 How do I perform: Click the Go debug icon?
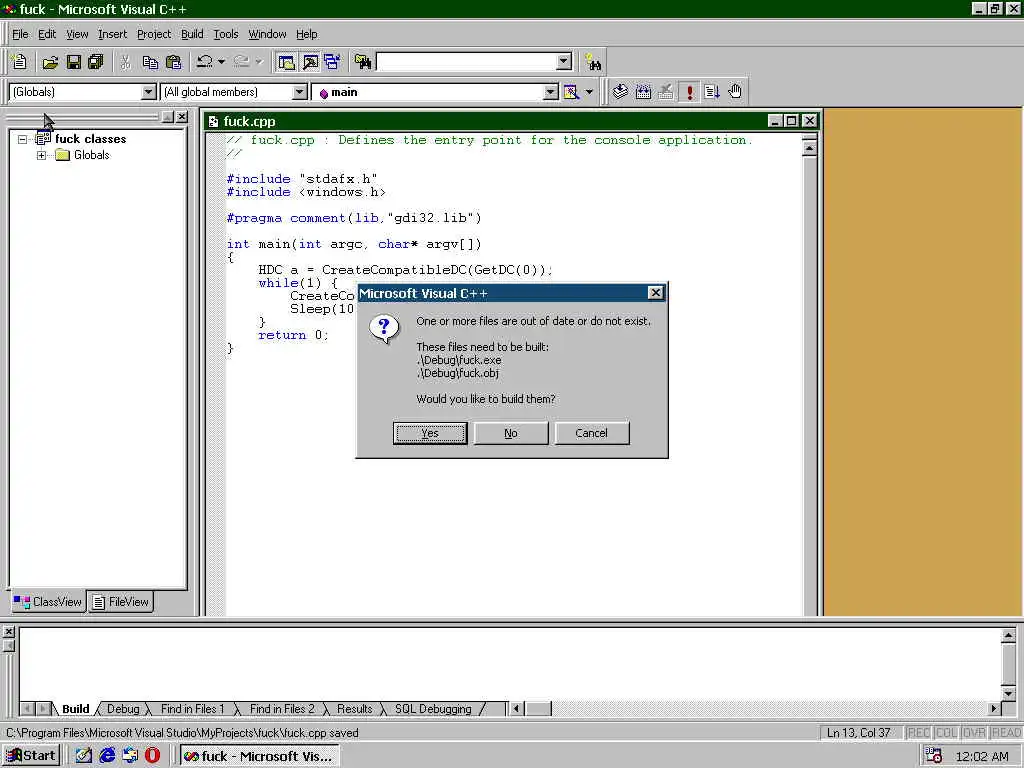pyautogui.click(x=712, y=92)
